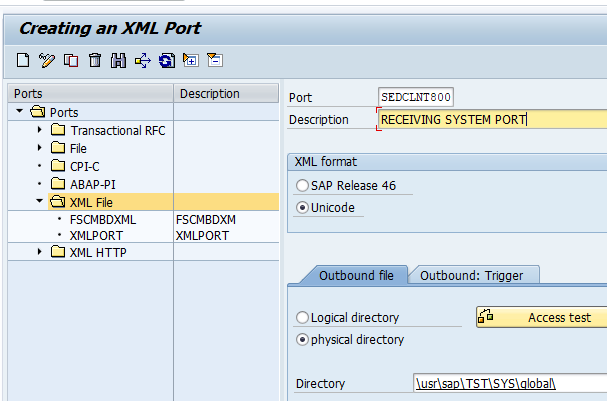Screen dimensions: 607x401
Task: Expand the XML HTTP folder
Action: coord(40,252)
